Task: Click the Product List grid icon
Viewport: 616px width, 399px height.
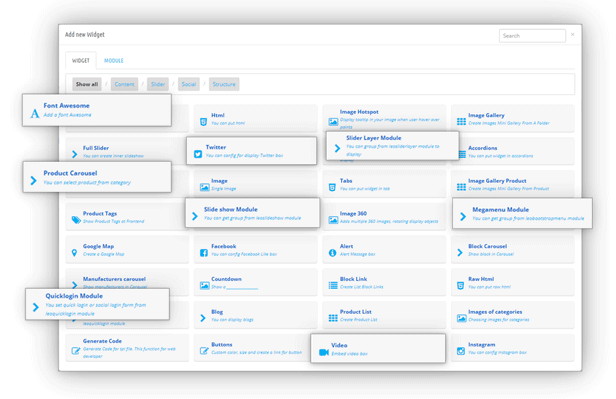Action: (x=333, y=318)
